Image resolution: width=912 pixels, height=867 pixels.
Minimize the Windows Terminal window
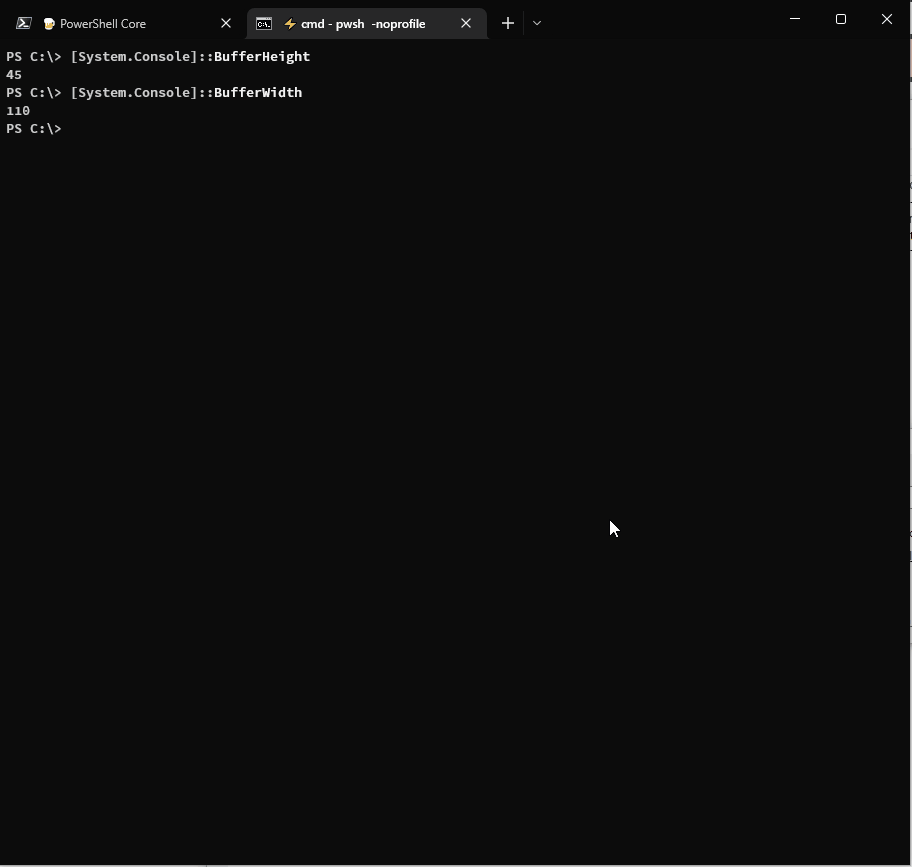pos(794,19)
